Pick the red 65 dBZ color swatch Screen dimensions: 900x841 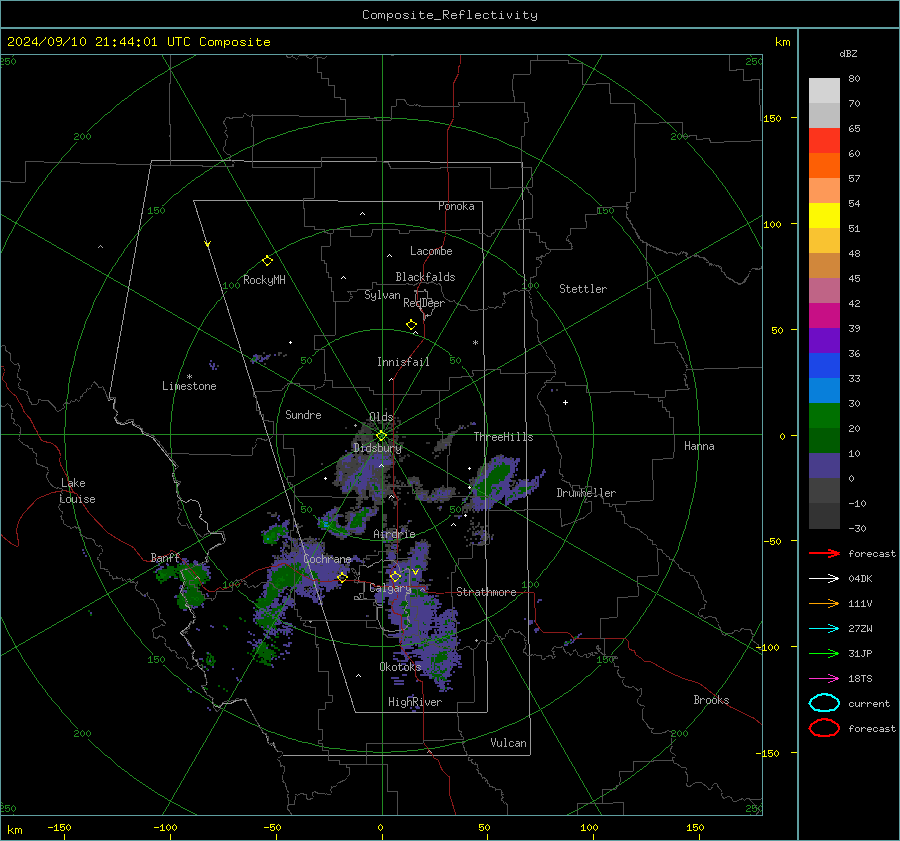pyautogui.click(x=824, y=140)
